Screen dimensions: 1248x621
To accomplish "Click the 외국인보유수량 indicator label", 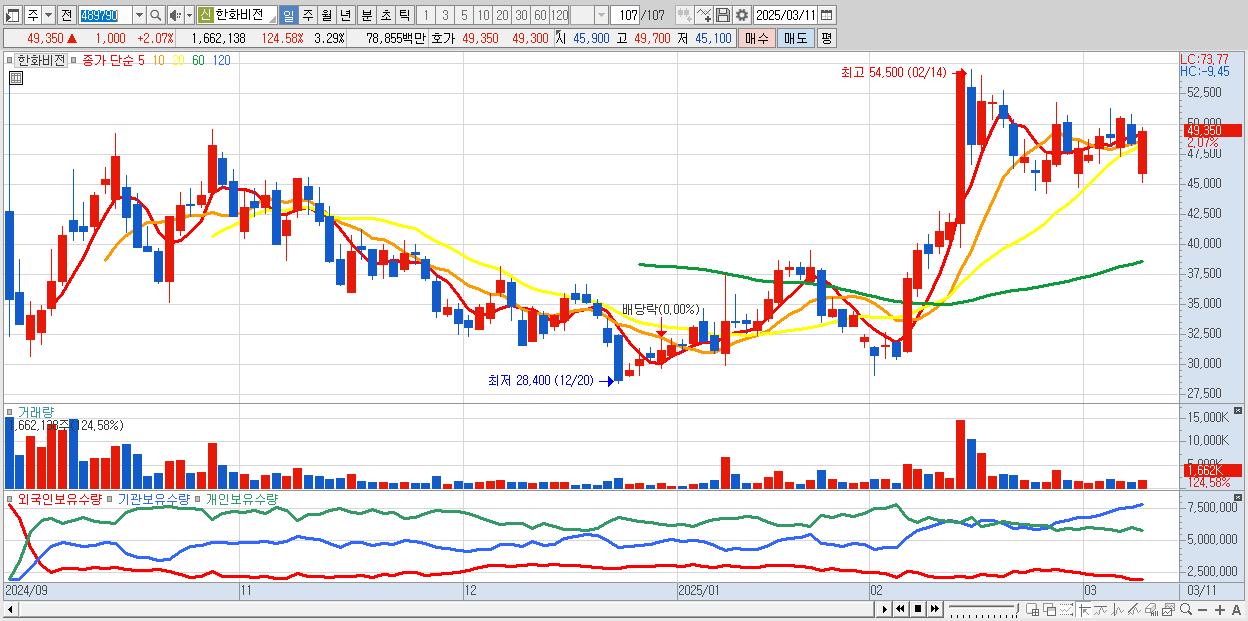I will point(59,498).
